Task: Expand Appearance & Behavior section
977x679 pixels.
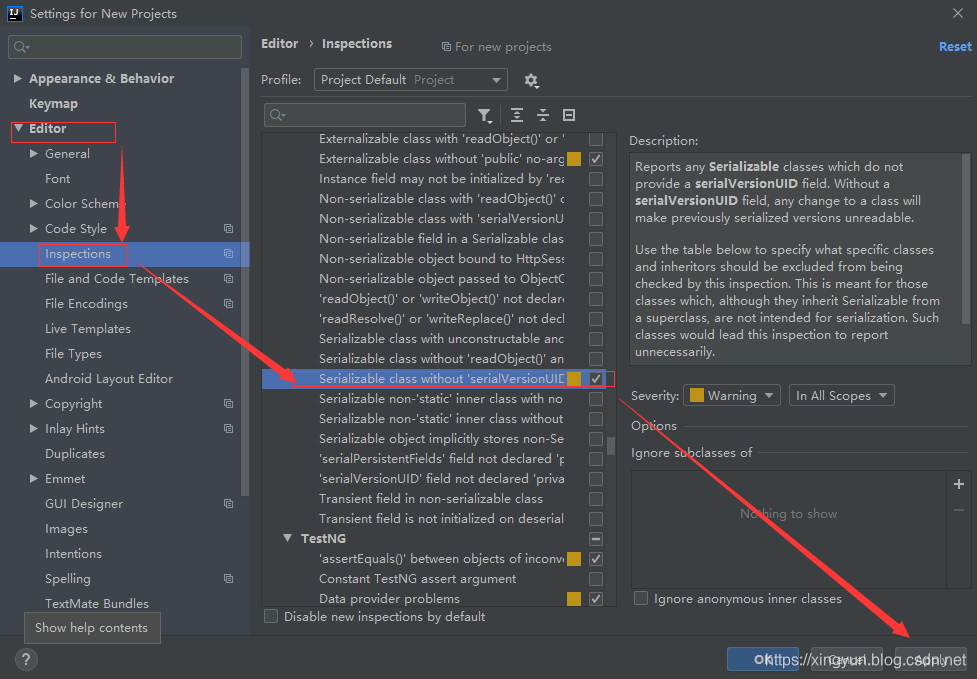Action: 17,78
